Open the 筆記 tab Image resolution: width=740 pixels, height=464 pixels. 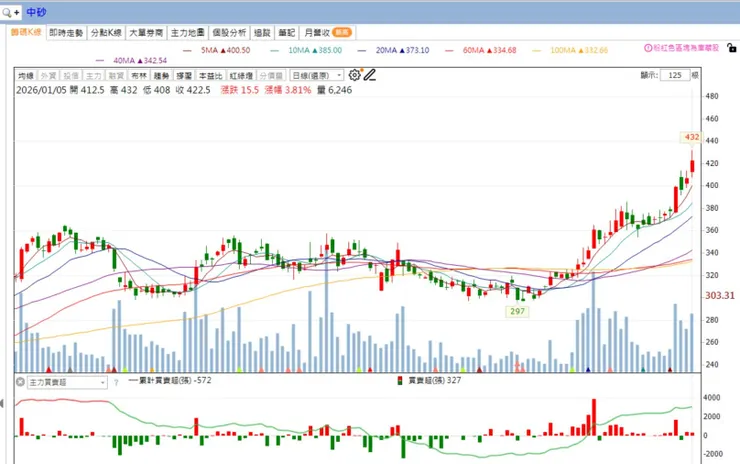(286, 33)
